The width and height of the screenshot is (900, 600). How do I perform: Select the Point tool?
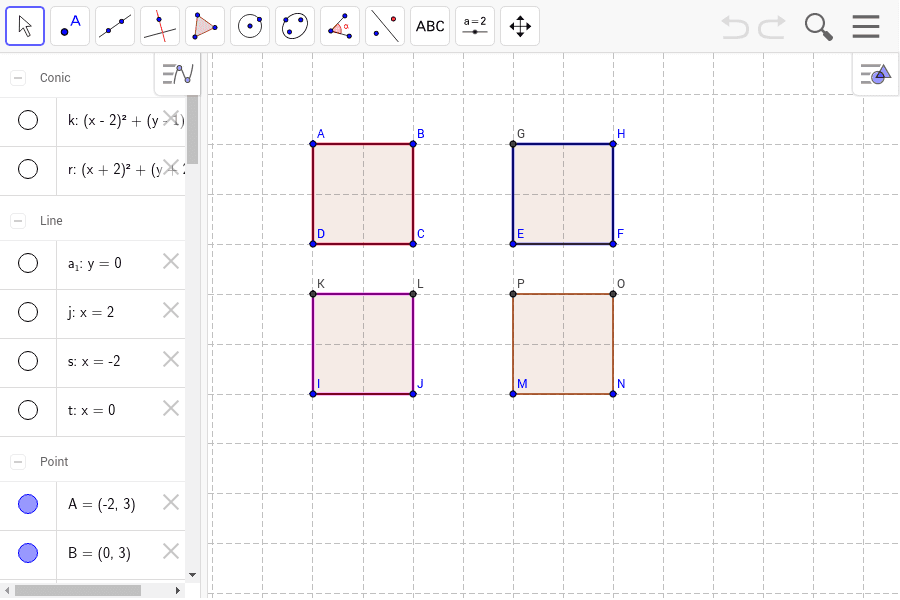70,26
